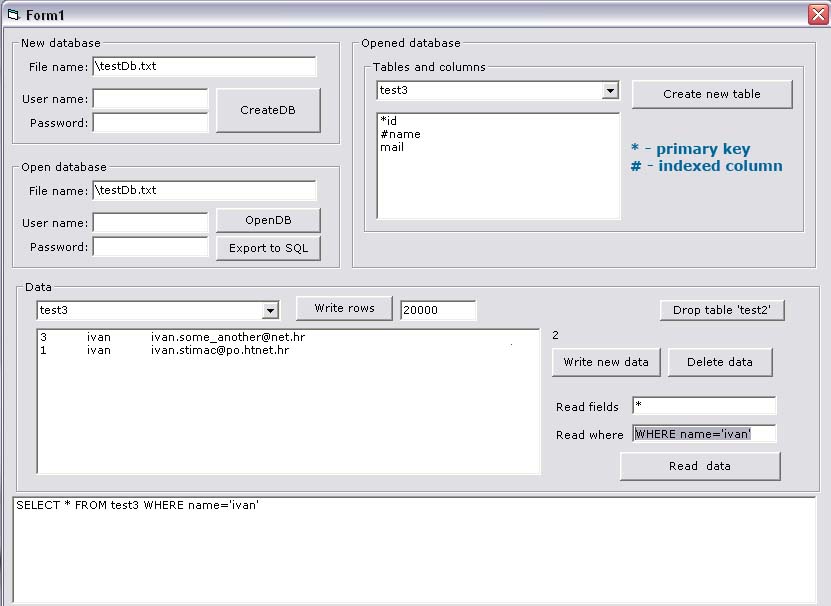Select the #name column in list
The width and height of the screenshot is (831, 606).
401,134
